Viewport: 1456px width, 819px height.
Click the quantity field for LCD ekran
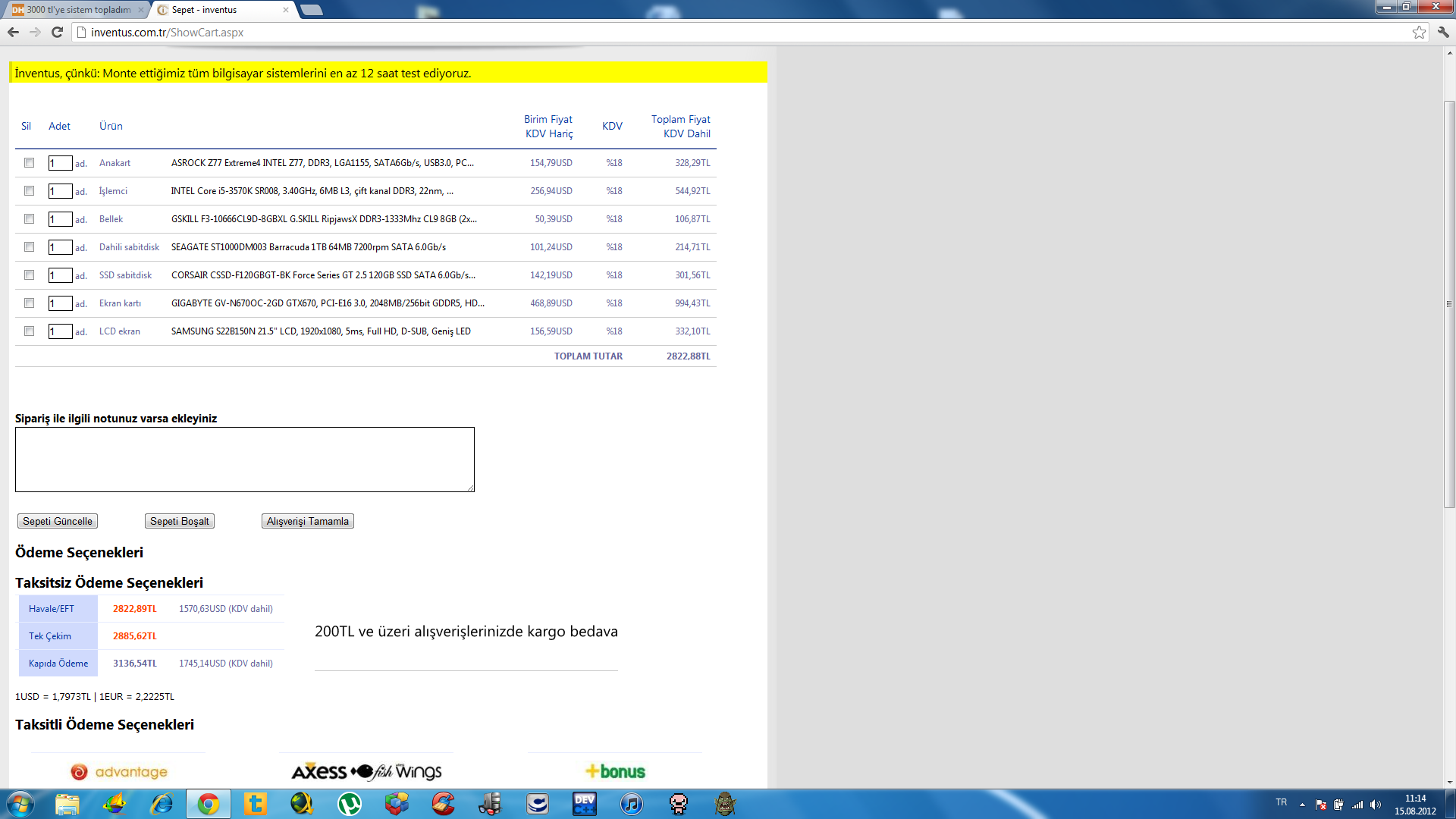coord(60,331)
